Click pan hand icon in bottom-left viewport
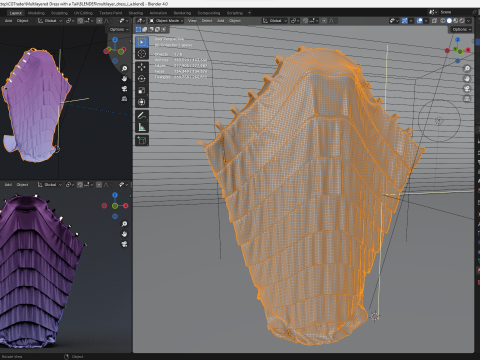Image resolution: width=480 pixels, height=360 pixels. pyautogui.click(x=124, y=234)
